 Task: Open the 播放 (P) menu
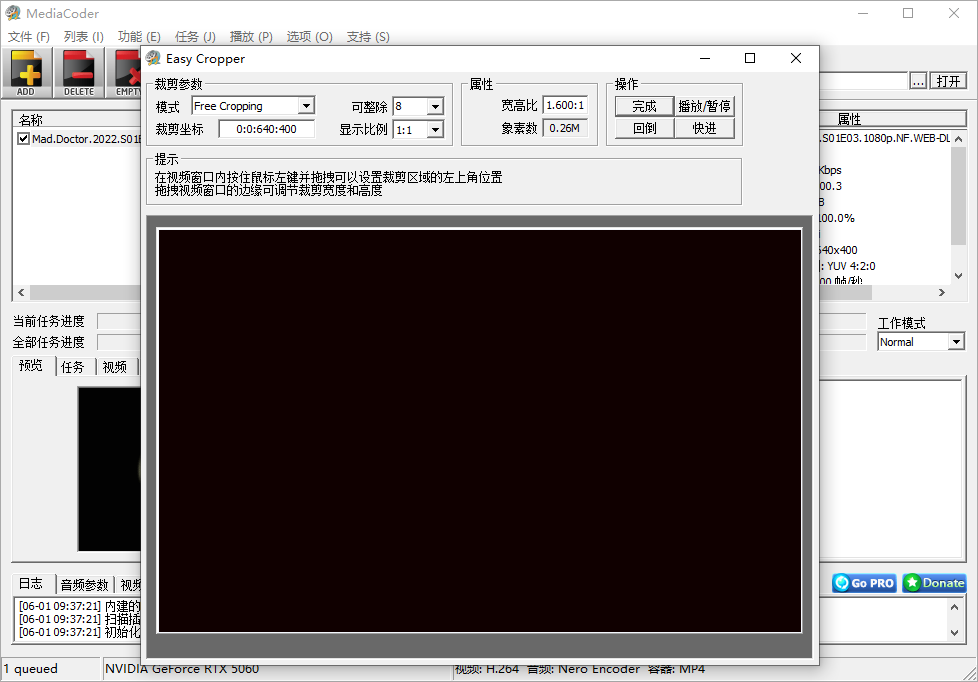click(251, 37)
